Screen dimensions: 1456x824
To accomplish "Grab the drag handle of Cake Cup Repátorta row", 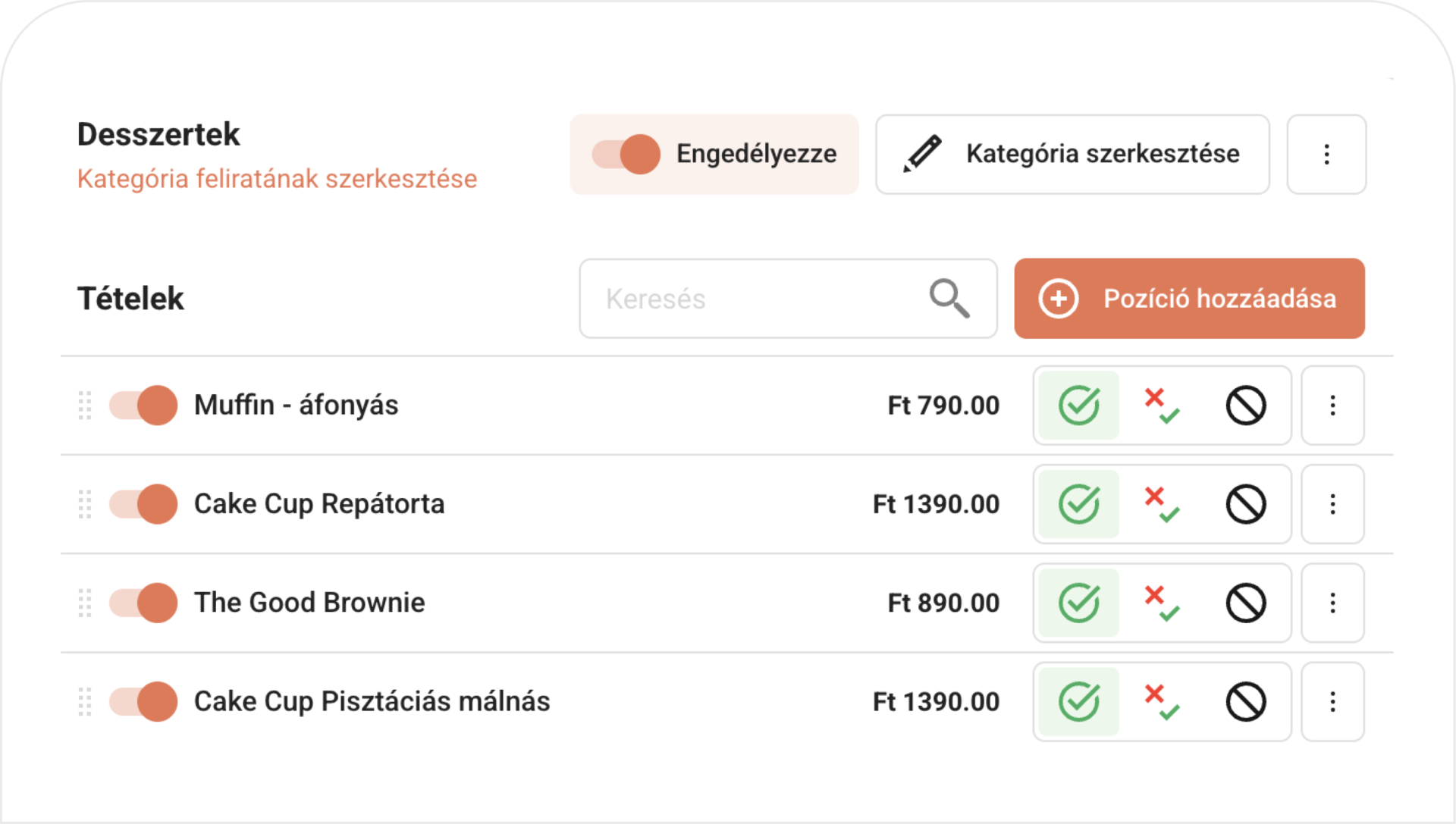I will coord(85,504).
